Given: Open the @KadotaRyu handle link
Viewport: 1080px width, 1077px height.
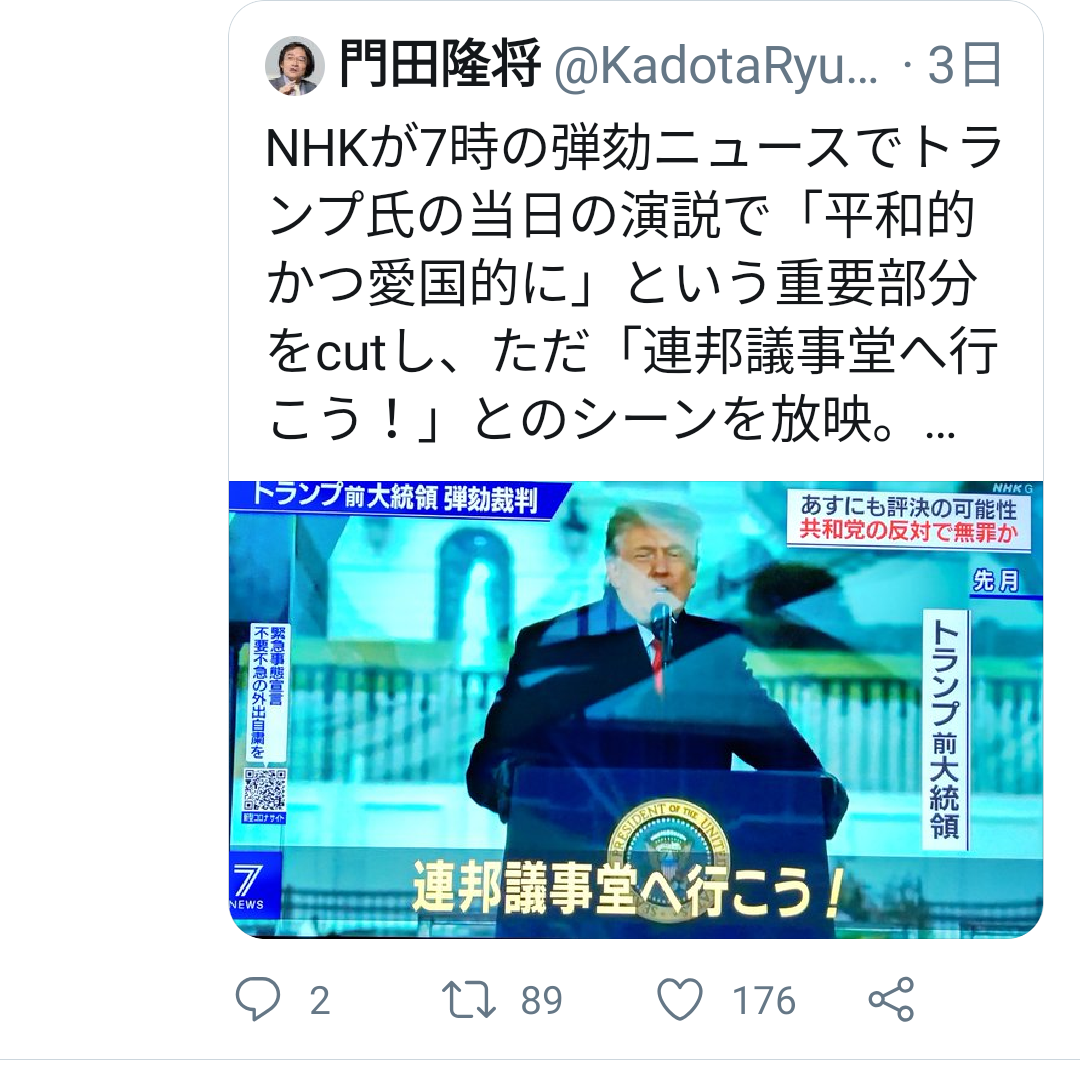Looking at the screenshot, I should coord(716,66).
